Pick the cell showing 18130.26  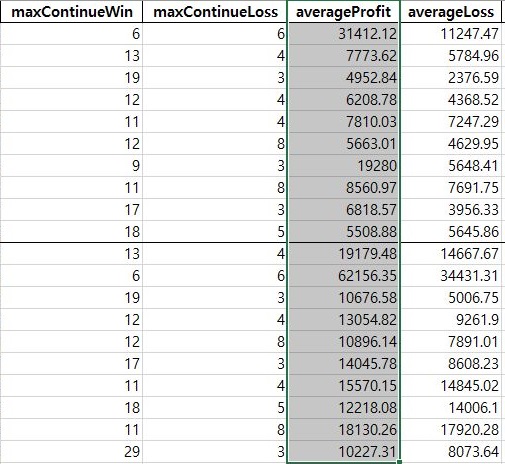[343, 430]
